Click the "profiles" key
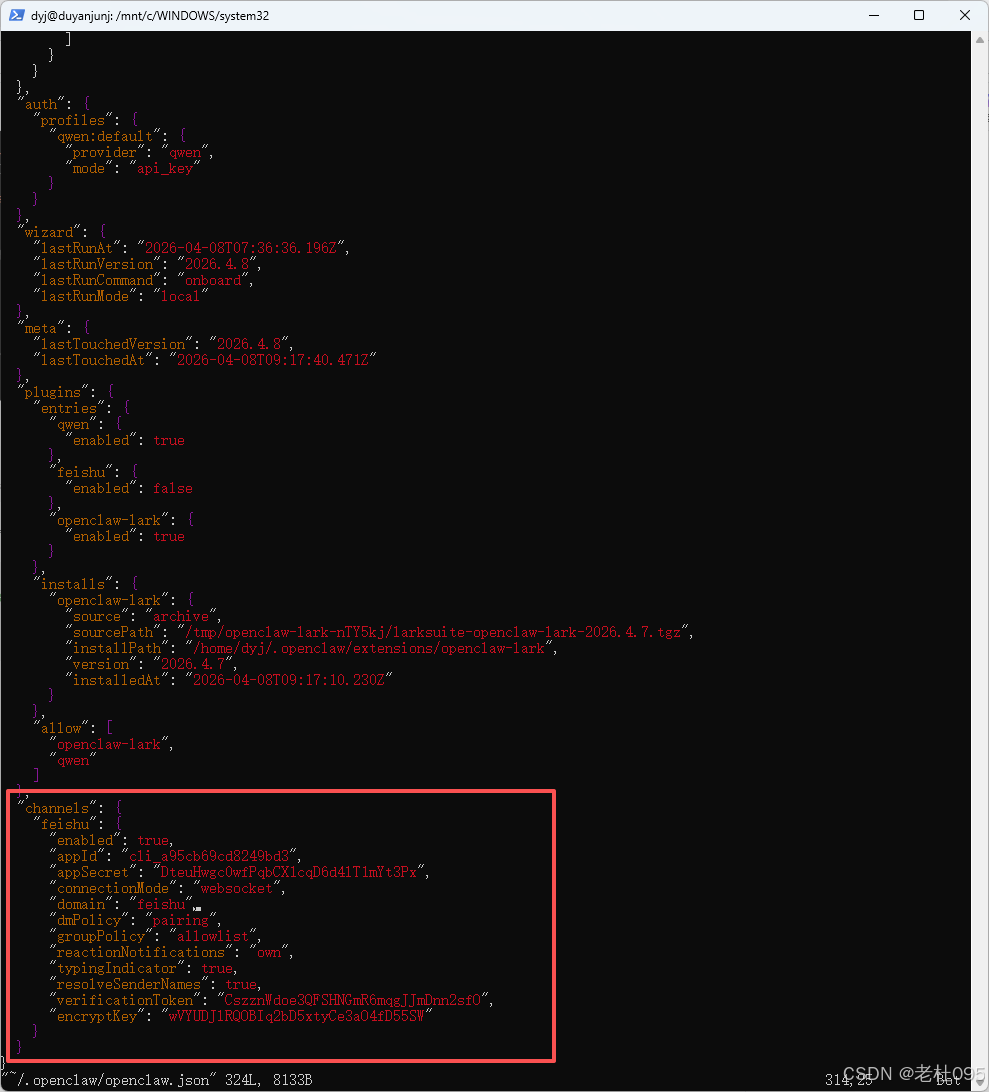The width and height of the screenshot is (989, 1092). pos(72,120)
